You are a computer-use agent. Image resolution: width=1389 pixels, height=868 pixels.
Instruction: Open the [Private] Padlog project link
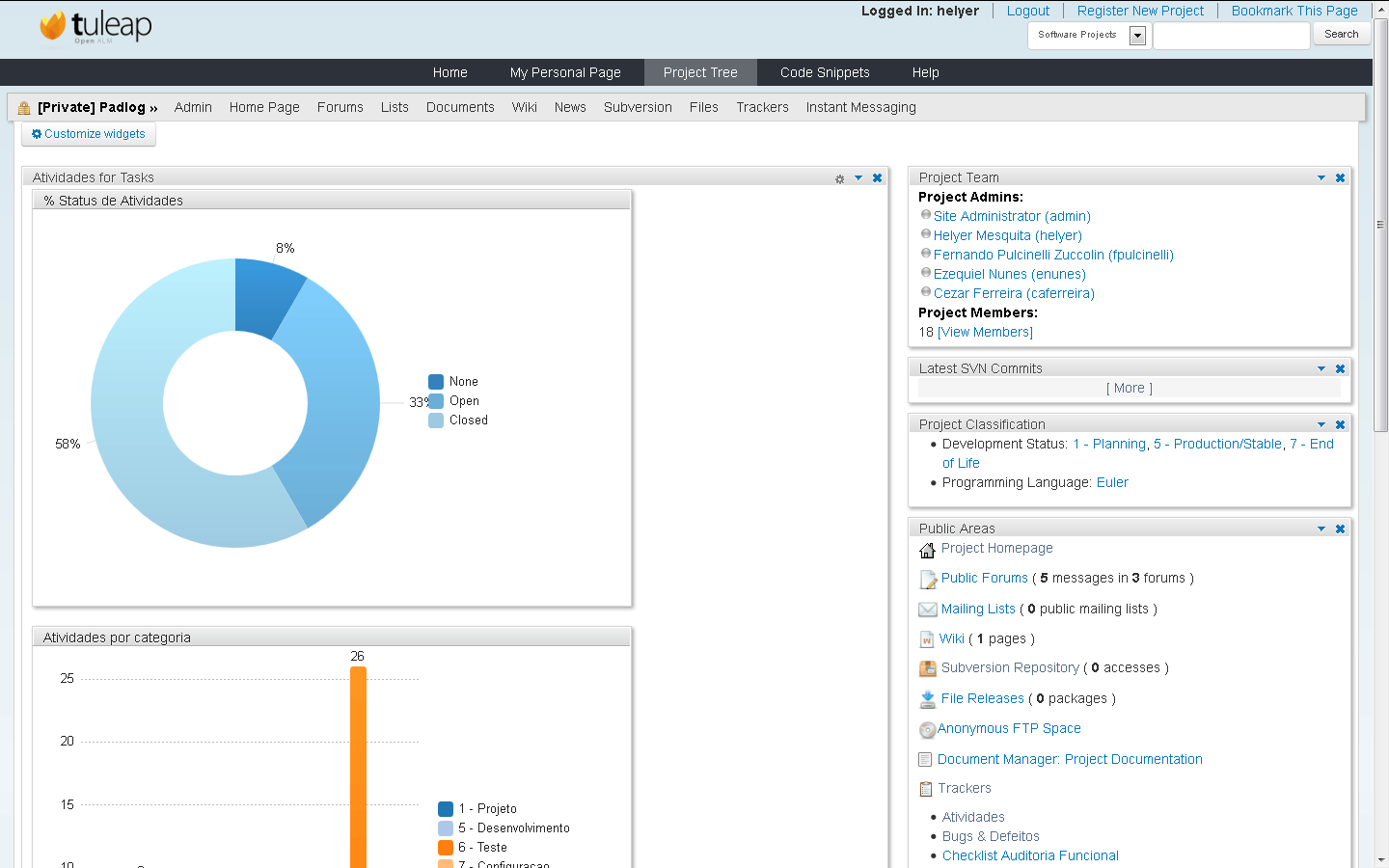(97, 107)
